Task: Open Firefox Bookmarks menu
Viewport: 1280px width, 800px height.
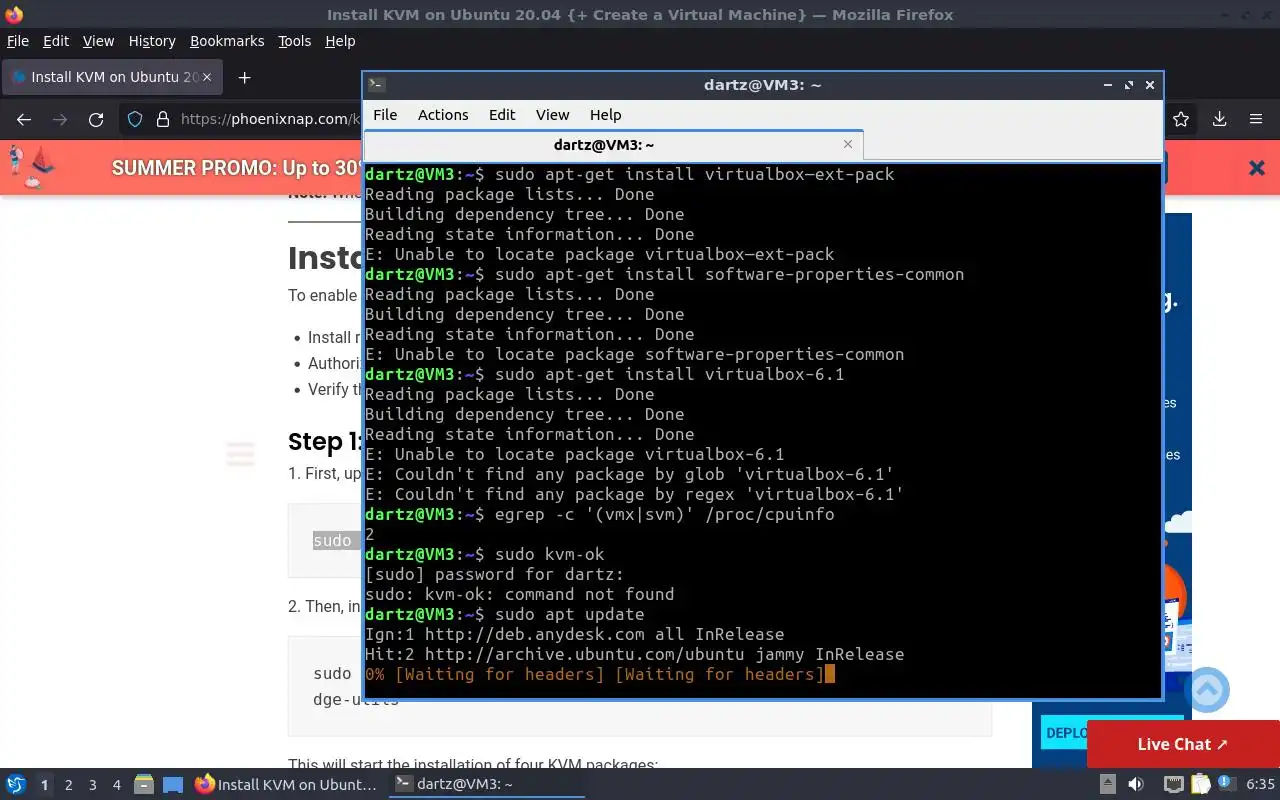Action: [x=227, y=41]
